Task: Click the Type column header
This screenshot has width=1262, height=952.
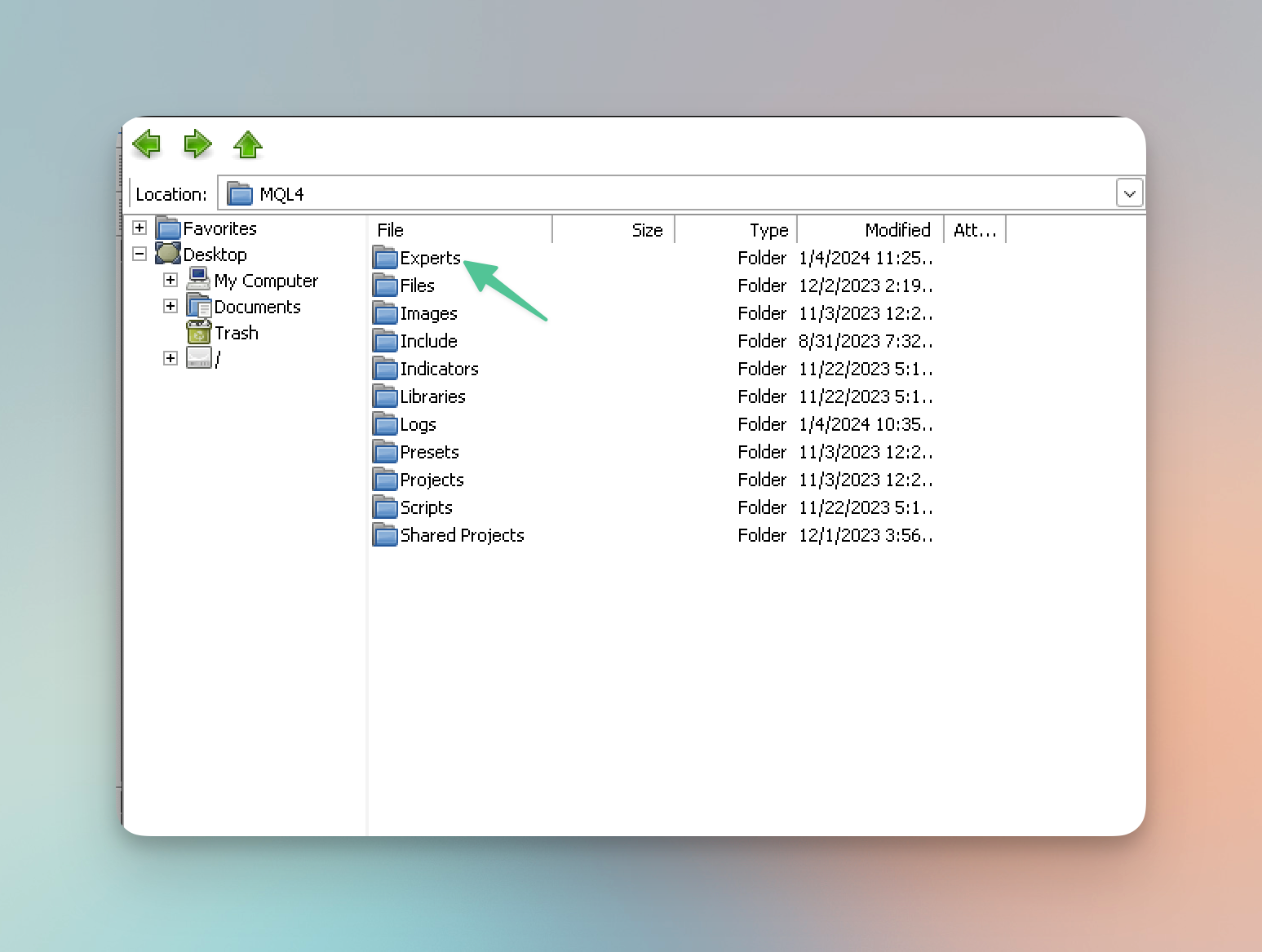Action: coord(736,230)
